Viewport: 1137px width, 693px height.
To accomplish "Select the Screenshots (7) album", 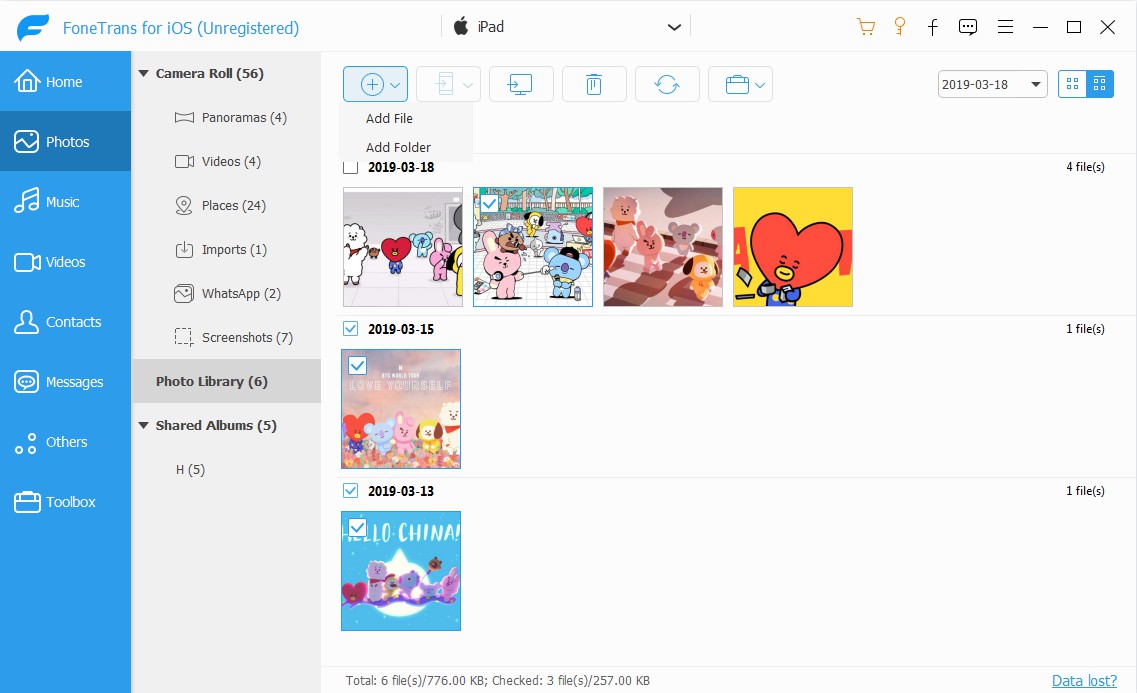I will click(233, 337).
